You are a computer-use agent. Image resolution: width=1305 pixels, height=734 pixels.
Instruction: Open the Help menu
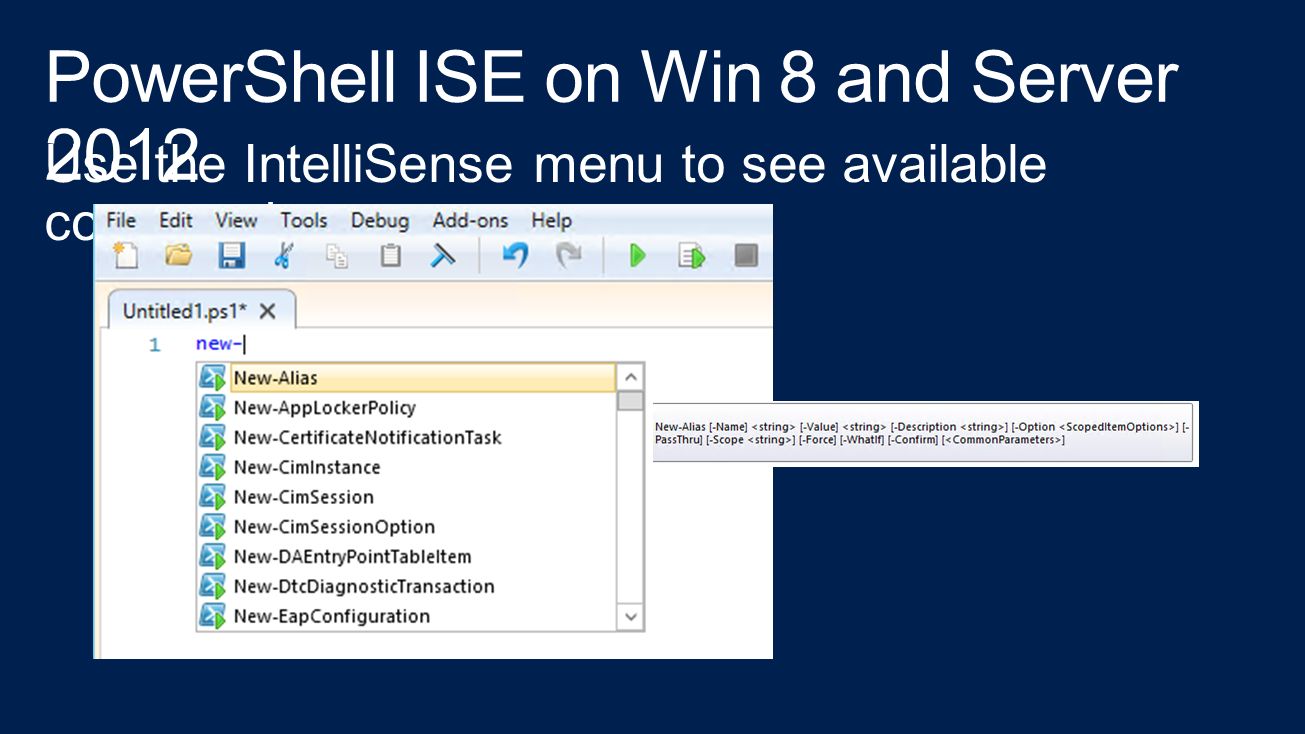[x=551, y=220]
